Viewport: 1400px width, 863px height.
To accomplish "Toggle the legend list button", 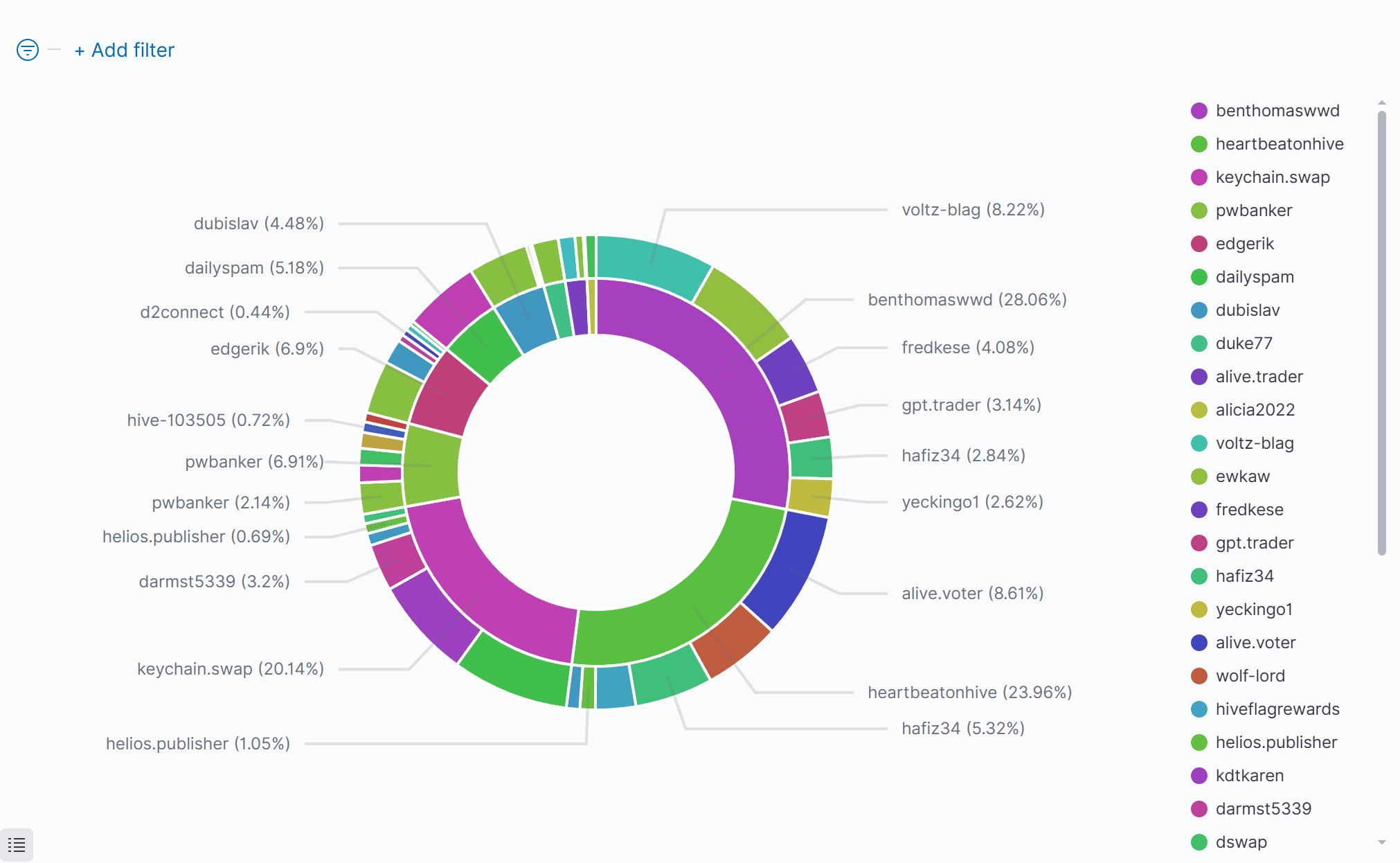I will [17, 844].
